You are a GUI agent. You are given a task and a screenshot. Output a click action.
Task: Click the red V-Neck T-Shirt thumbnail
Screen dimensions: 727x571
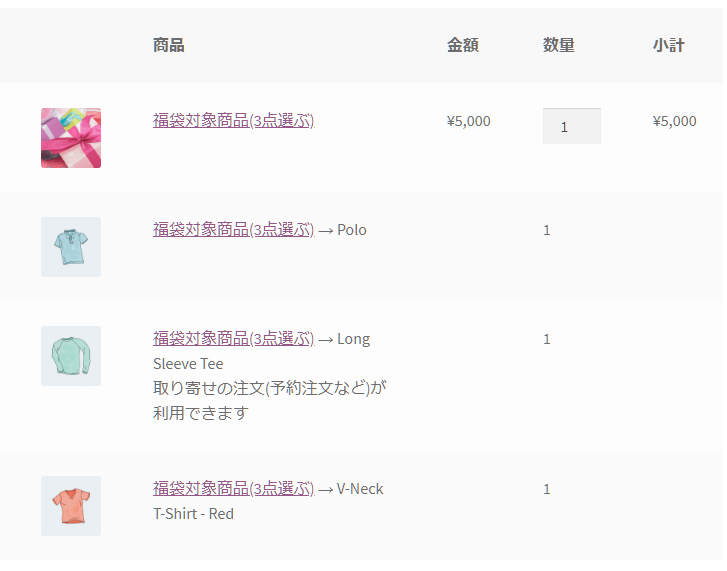click(x=71, y=506)
